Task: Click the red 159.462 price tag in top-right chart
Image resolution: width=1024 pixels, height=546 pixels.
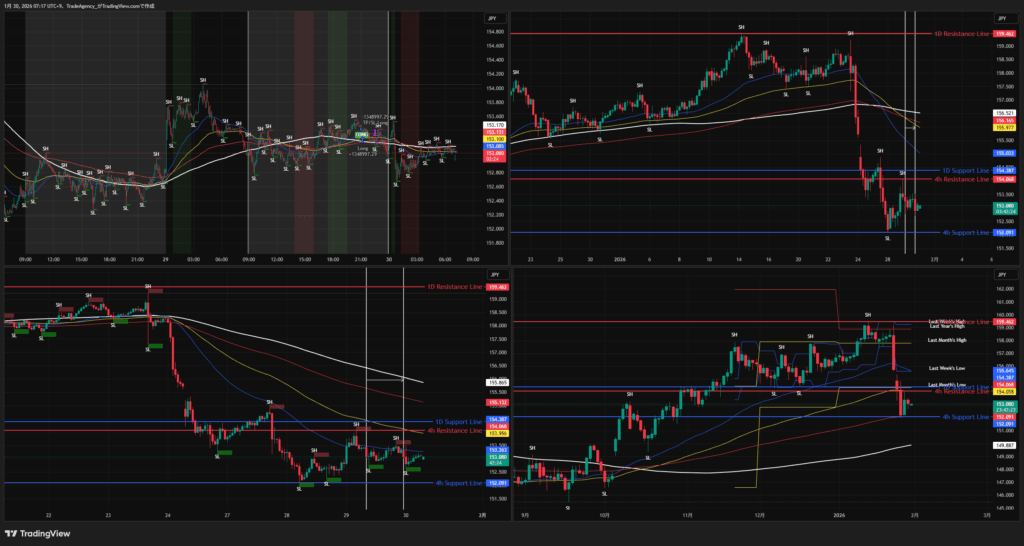Action: click(x=1001, y=33)
